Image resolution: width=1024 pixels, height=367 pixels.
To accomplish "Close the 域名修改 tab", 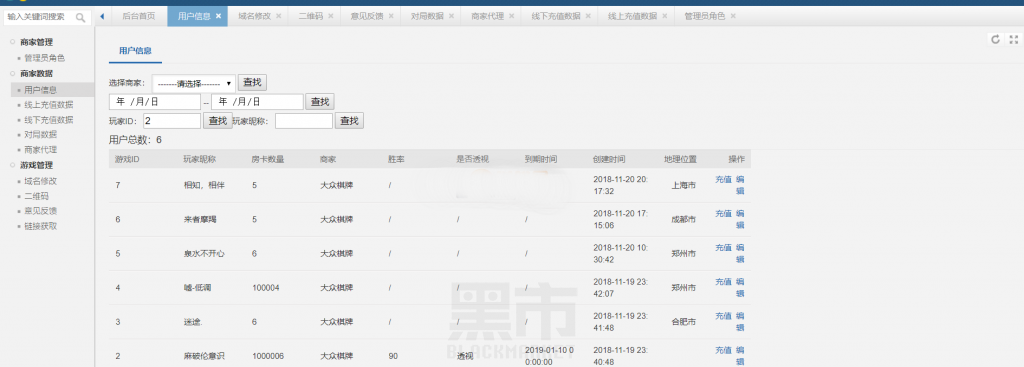I will click(279, 16).
